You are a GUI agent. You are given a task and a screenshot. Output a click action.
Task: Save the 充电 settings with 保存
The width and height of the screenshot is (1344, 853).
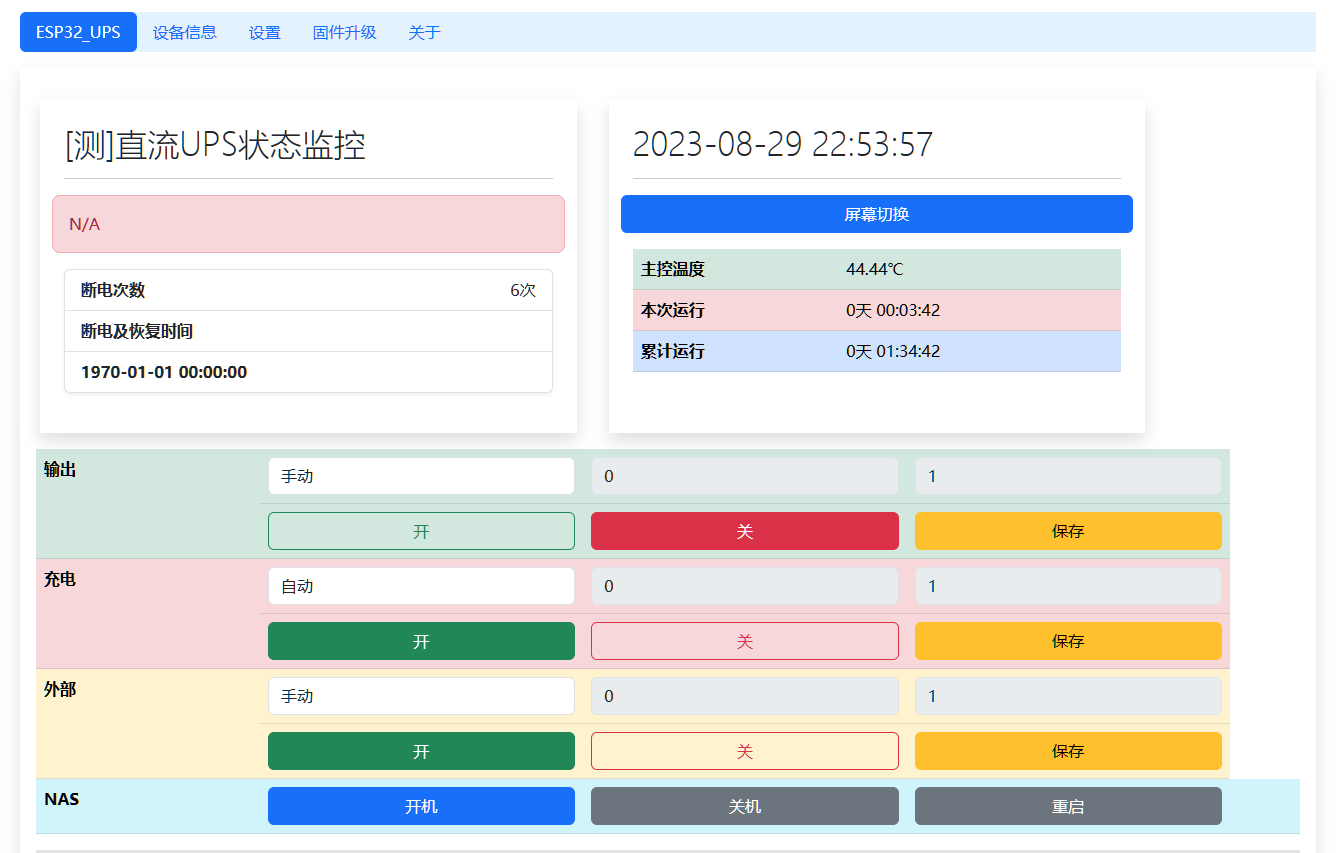[x=1068, y=641]
